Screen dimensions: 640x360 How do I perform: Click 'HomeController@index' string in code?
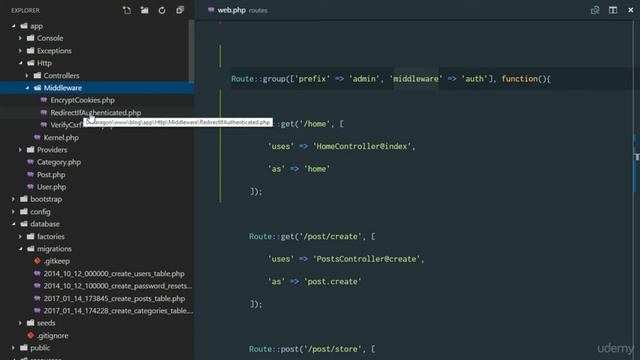[x=362, y=146]
